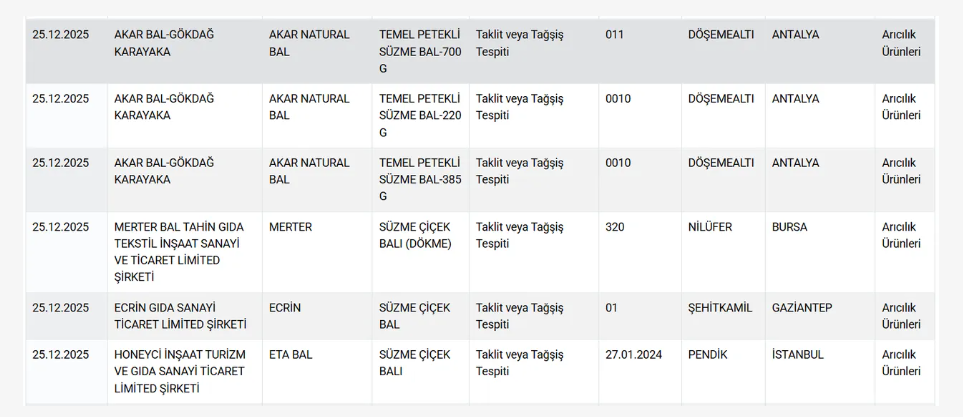Click the PENDİK district cell

[708, 355]
